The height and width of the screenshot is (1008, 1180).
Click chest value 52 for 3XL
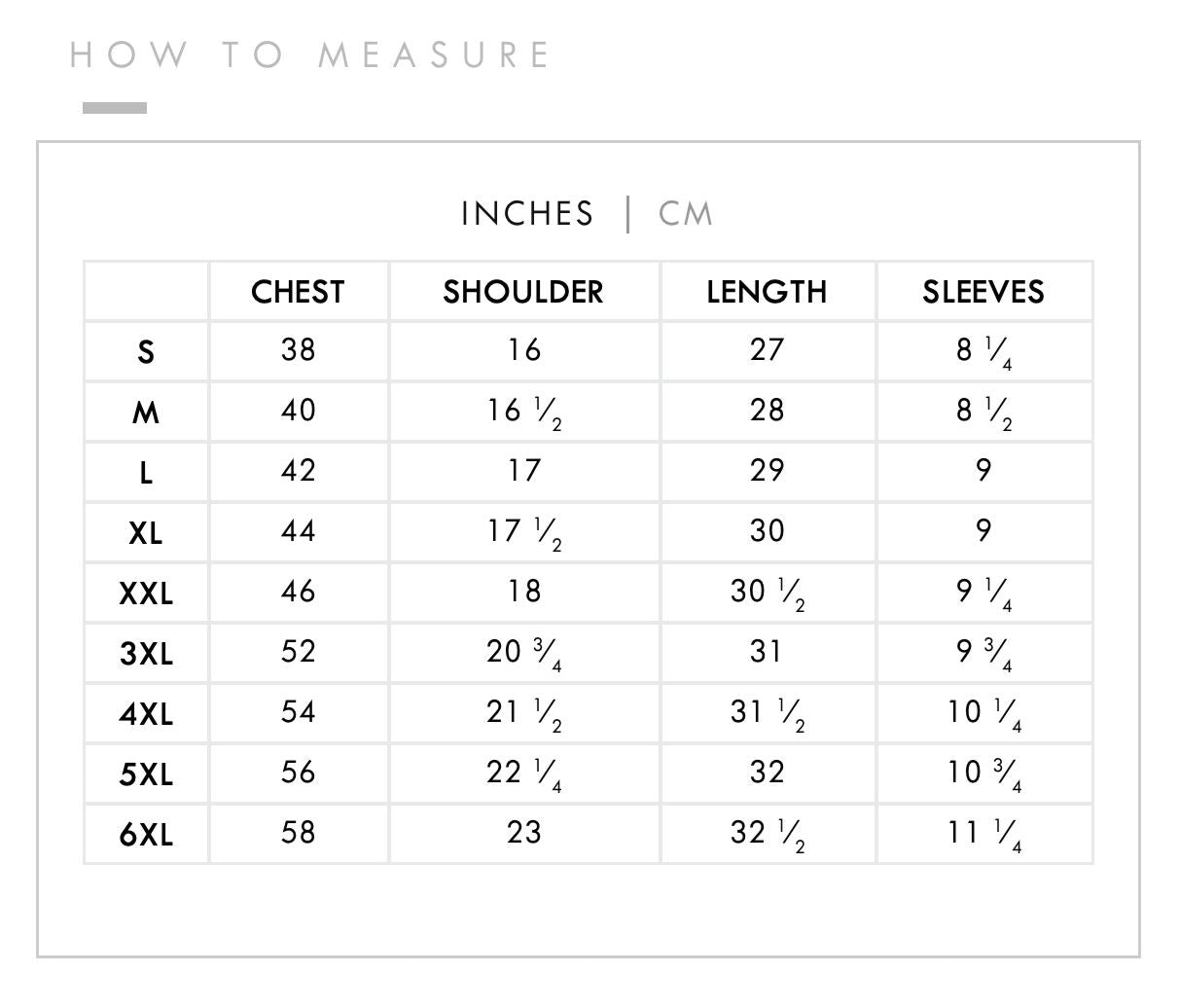tap(298, 651)
